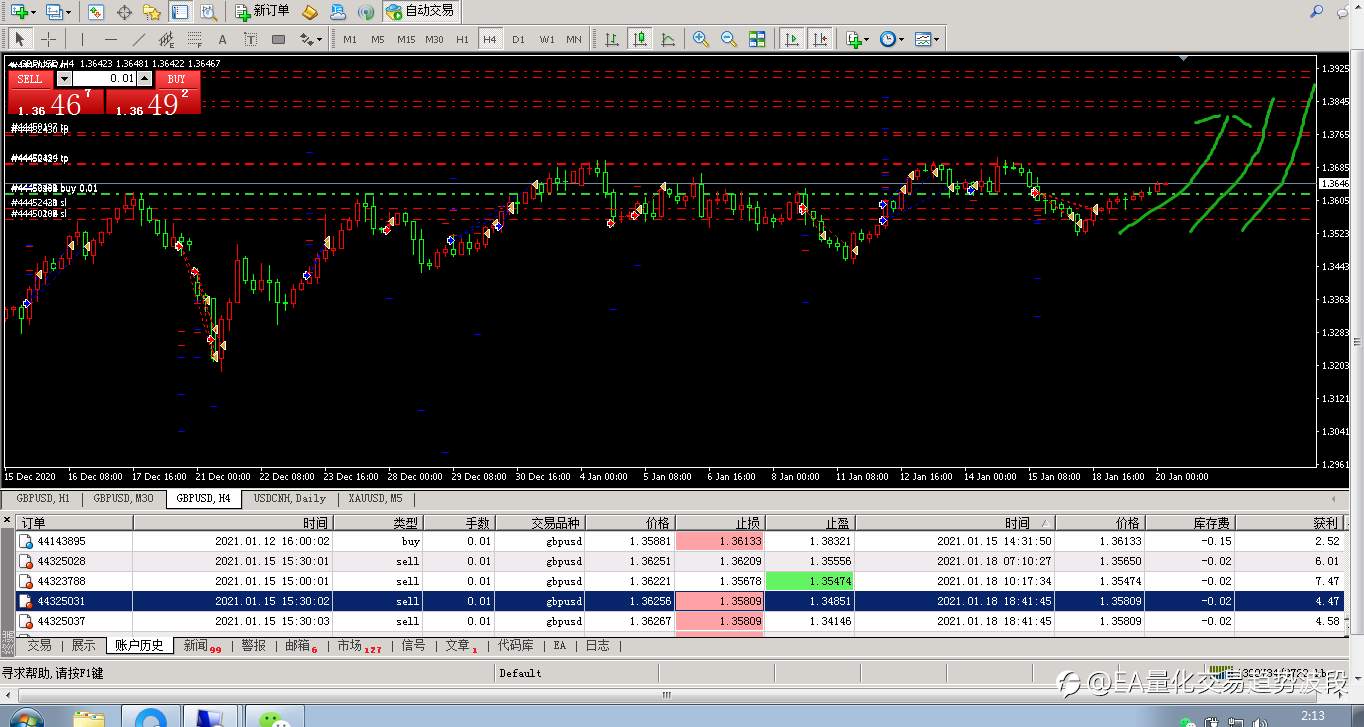1364x727 pixels.
Task: Open the lot size dropdown arrow
Action: (64, 79)
